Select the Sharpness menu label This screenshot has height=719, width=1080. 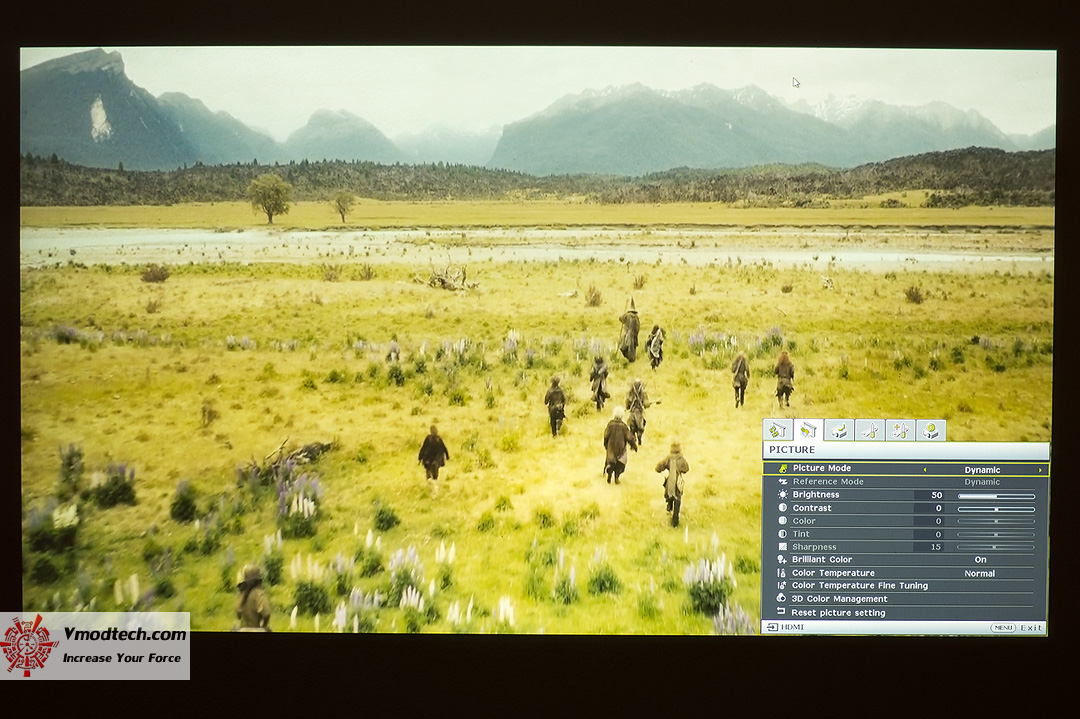tap(814, 547)
